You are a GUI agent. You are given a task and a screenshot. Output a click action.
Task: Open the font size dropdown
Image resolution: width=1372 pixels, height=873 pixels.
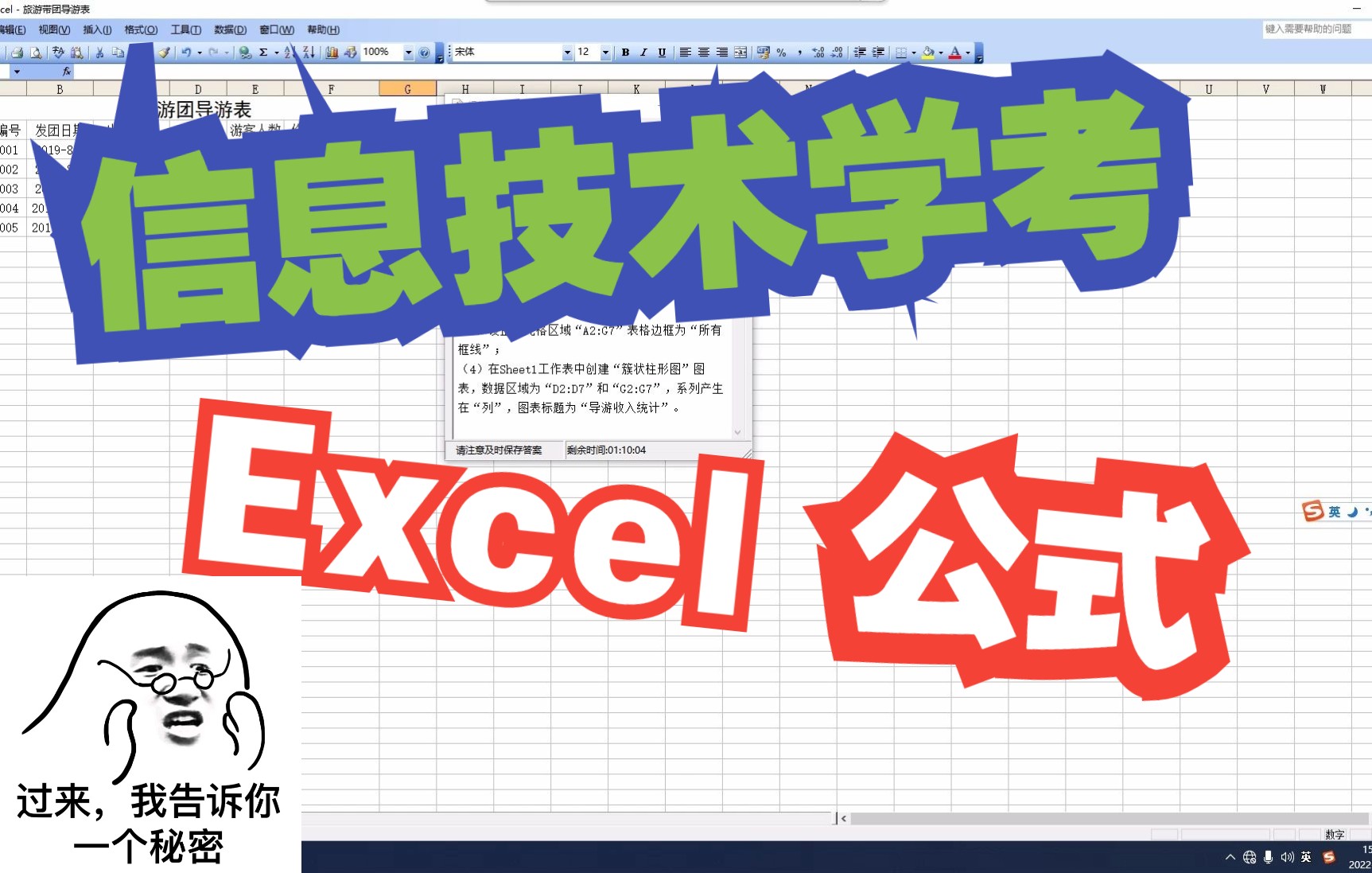coord(605,53)
